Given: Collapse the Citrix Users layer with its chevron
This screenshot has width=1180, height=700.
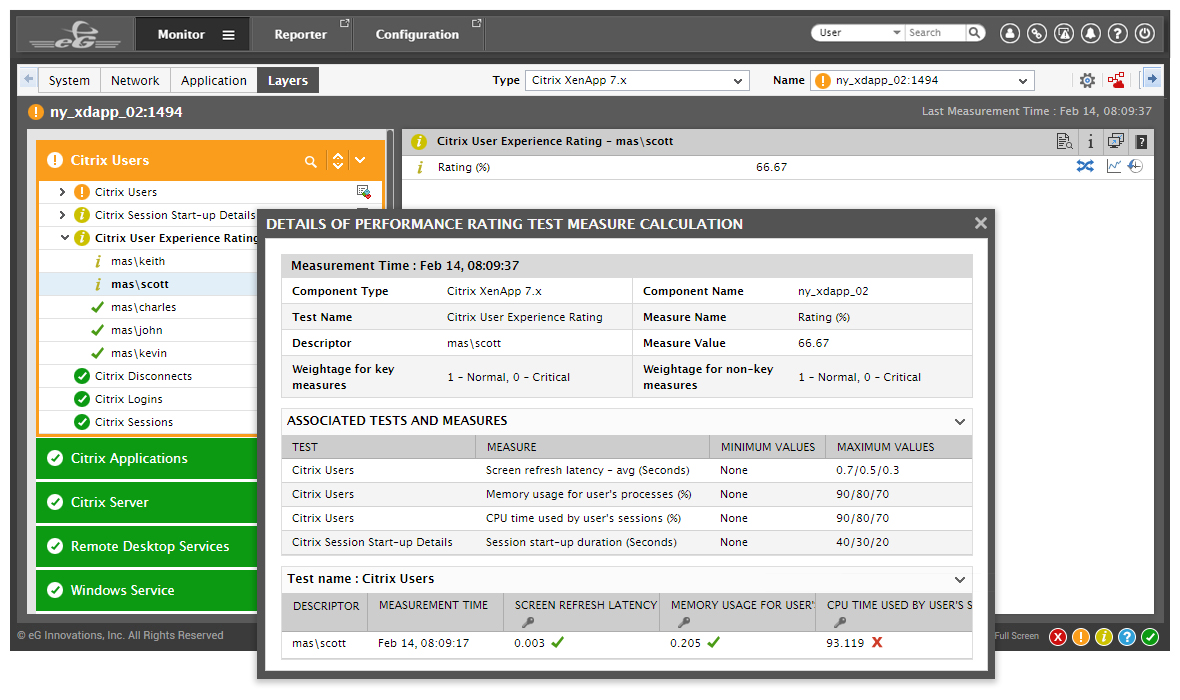Looking at the screenshot, I should click(360, 160).
